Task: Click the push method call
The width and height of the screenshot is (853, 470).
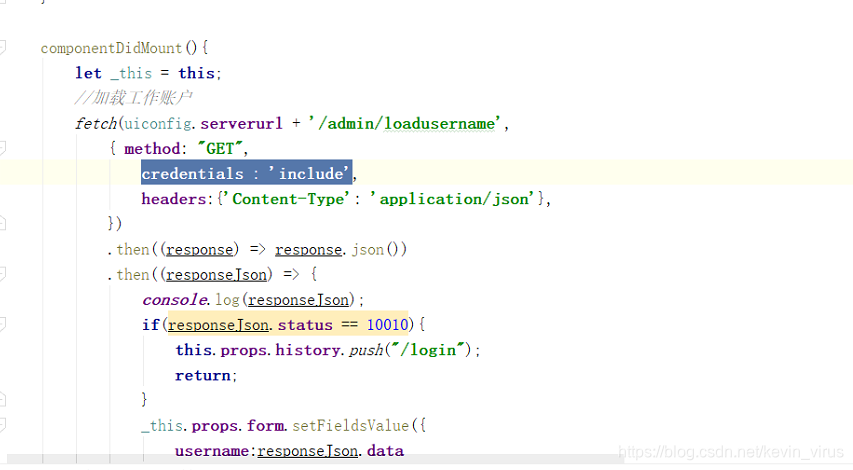Action: (366, 350)
